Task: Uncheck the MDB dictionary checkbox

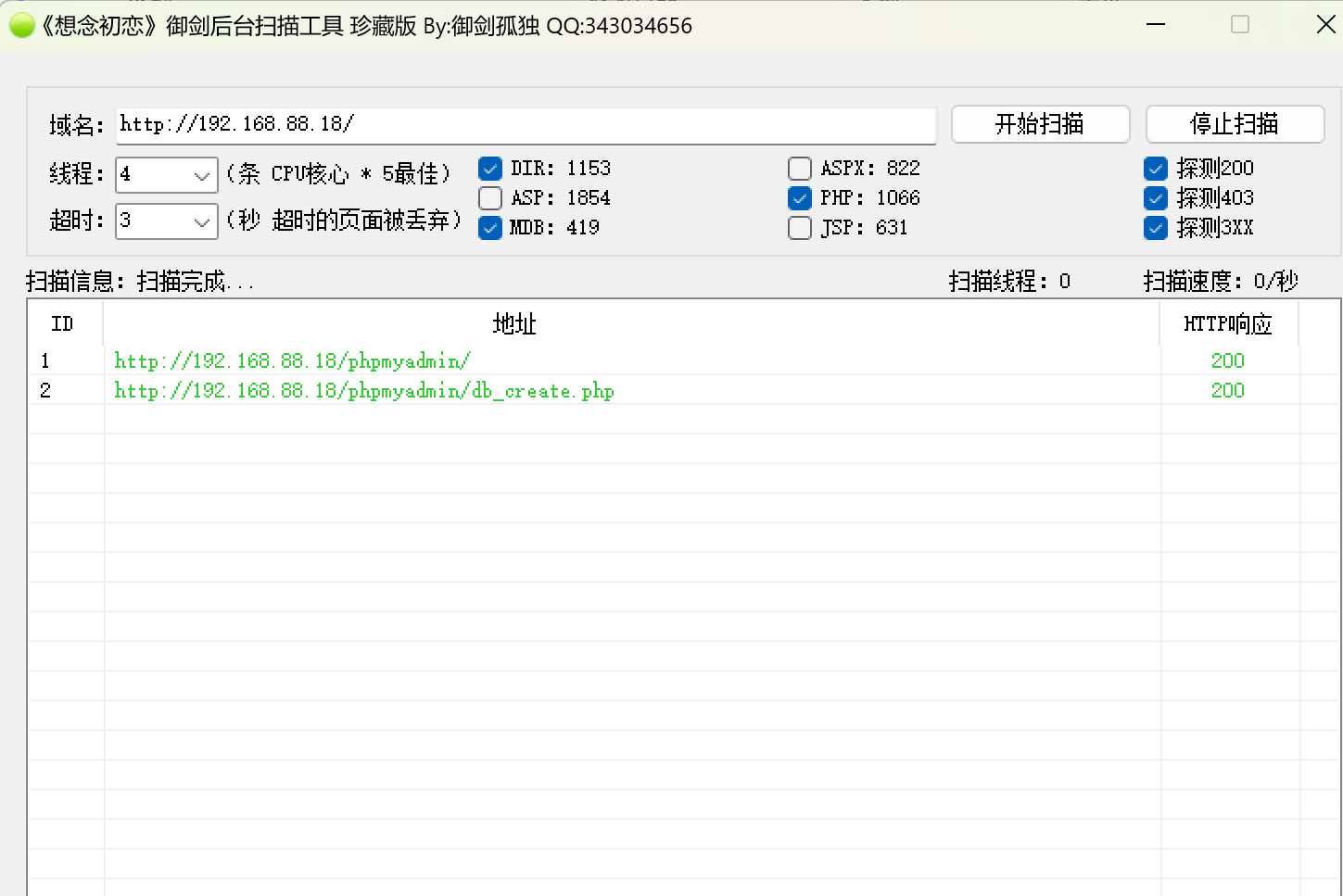Action: click(x=490, y=228)
